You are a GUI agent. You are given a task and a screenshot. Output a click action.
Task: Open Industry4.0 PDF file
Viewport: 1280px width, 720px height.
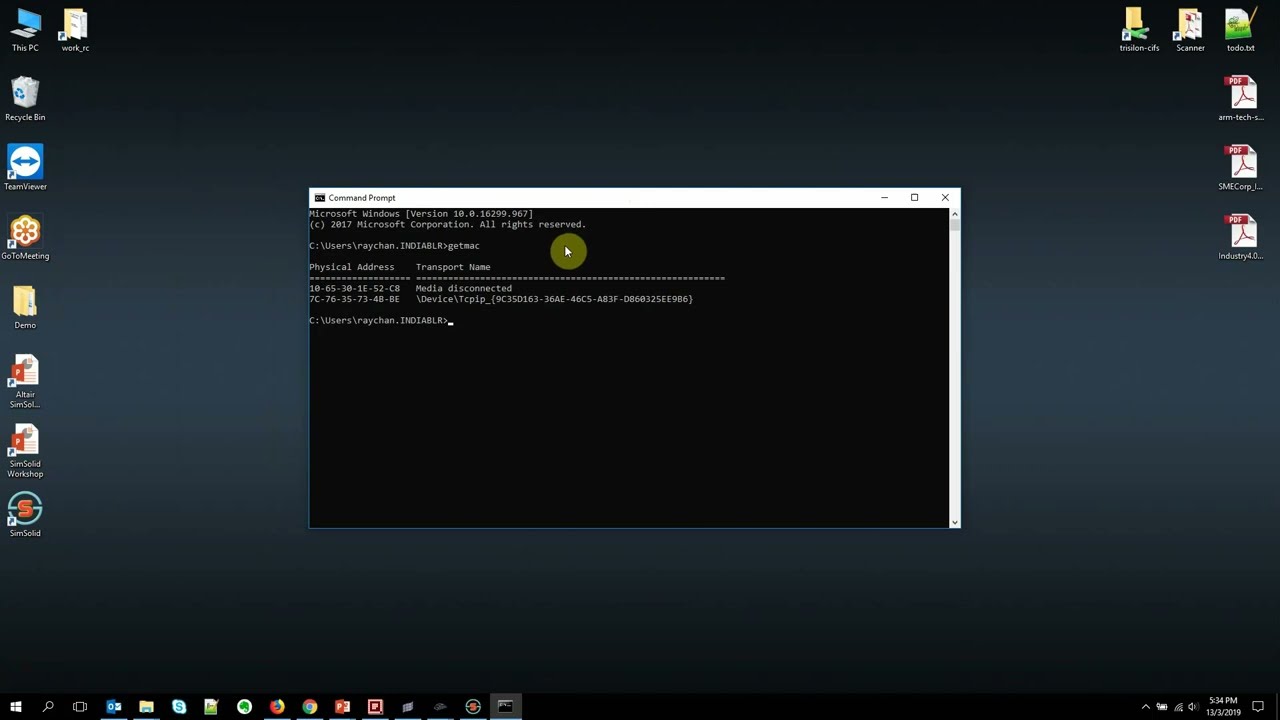[1241, 238]
